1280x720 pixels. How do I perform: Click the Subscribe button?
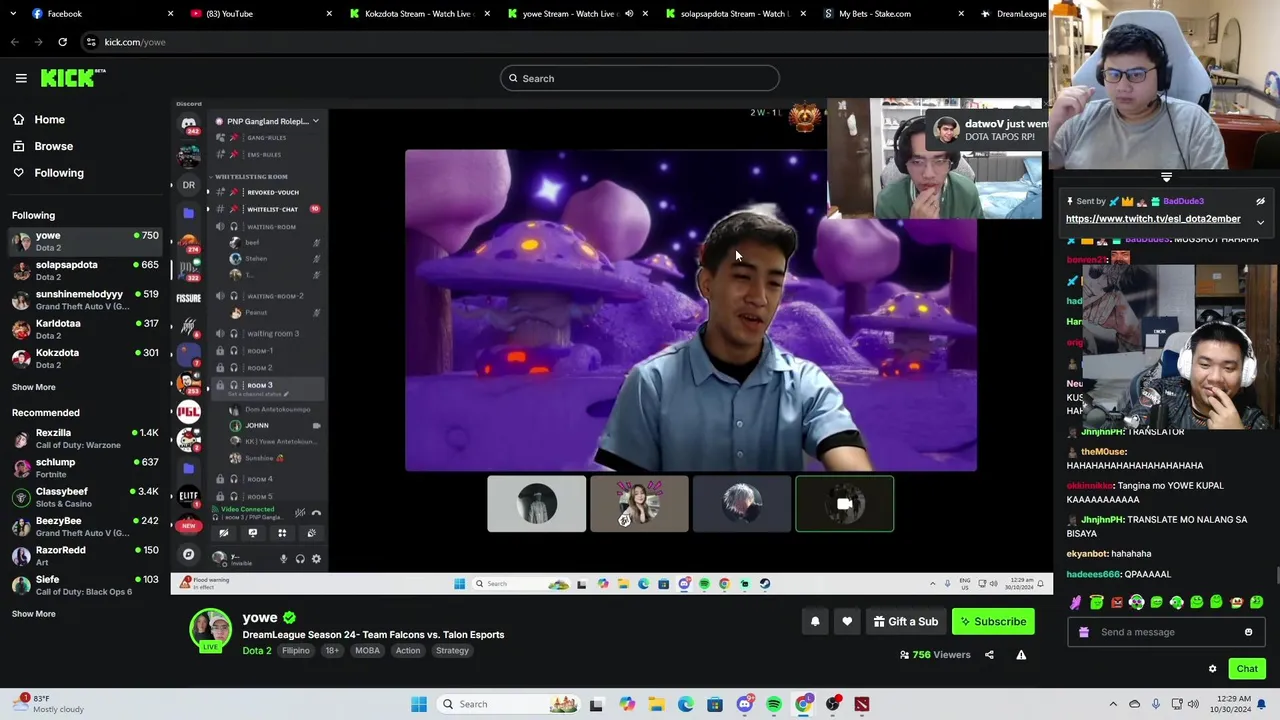[993, 622]
